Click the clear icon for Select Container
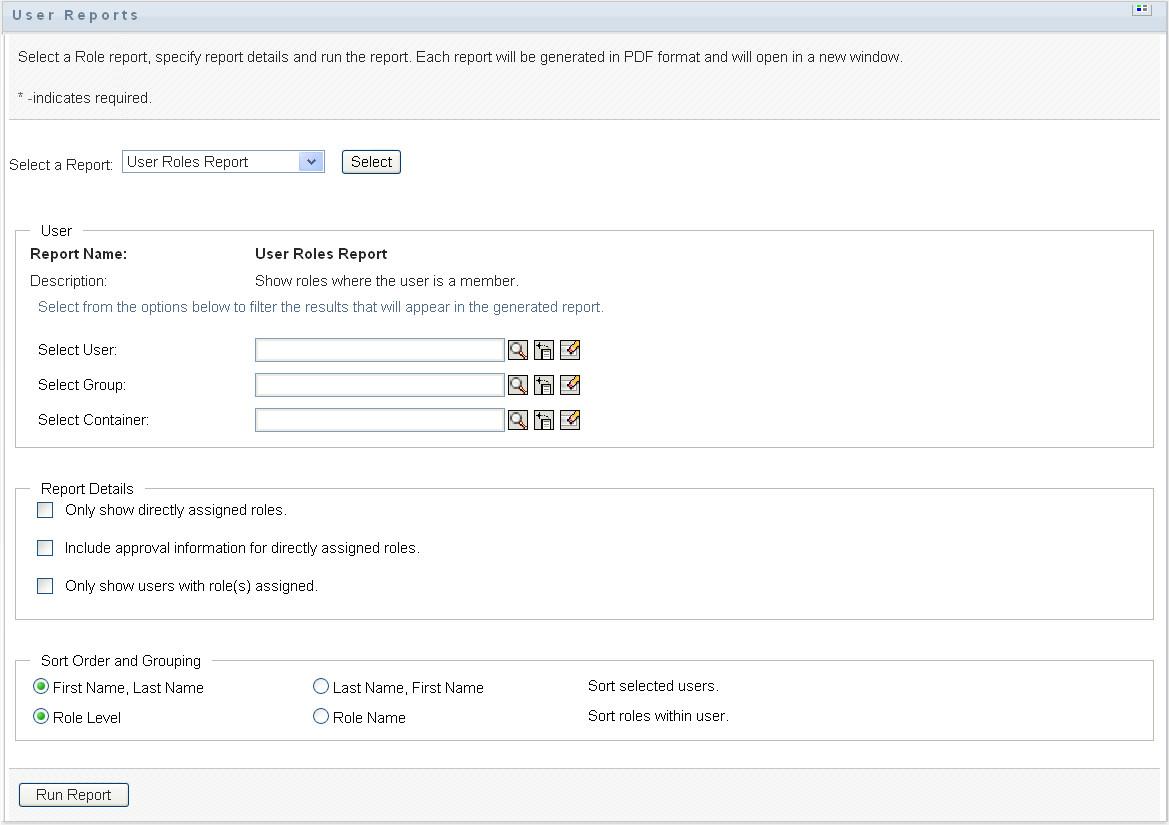 [x=570, y=420]
